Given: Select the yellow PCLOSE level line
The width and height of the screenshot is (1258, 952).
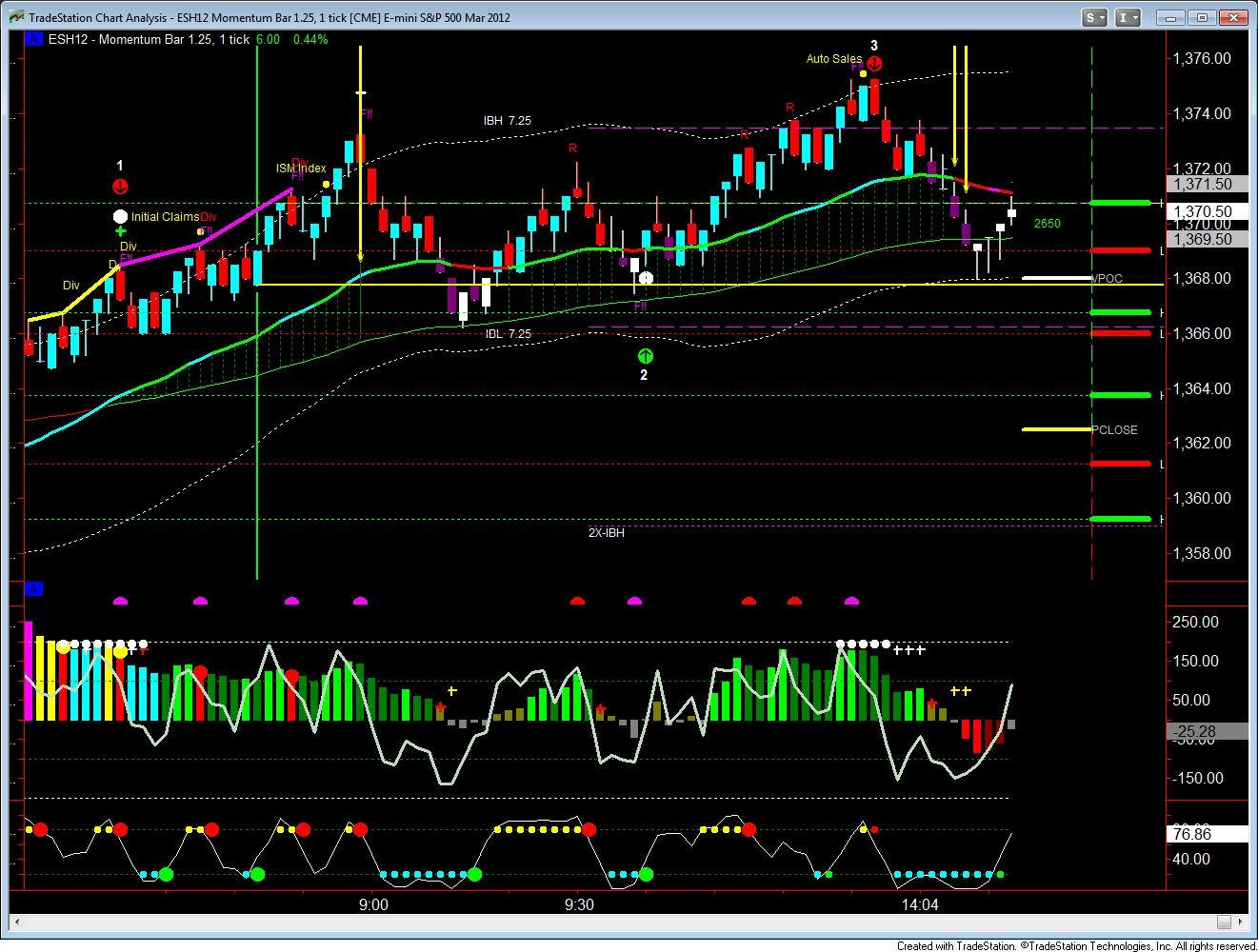Looking at the screenshot, I should coord(1057,429).
